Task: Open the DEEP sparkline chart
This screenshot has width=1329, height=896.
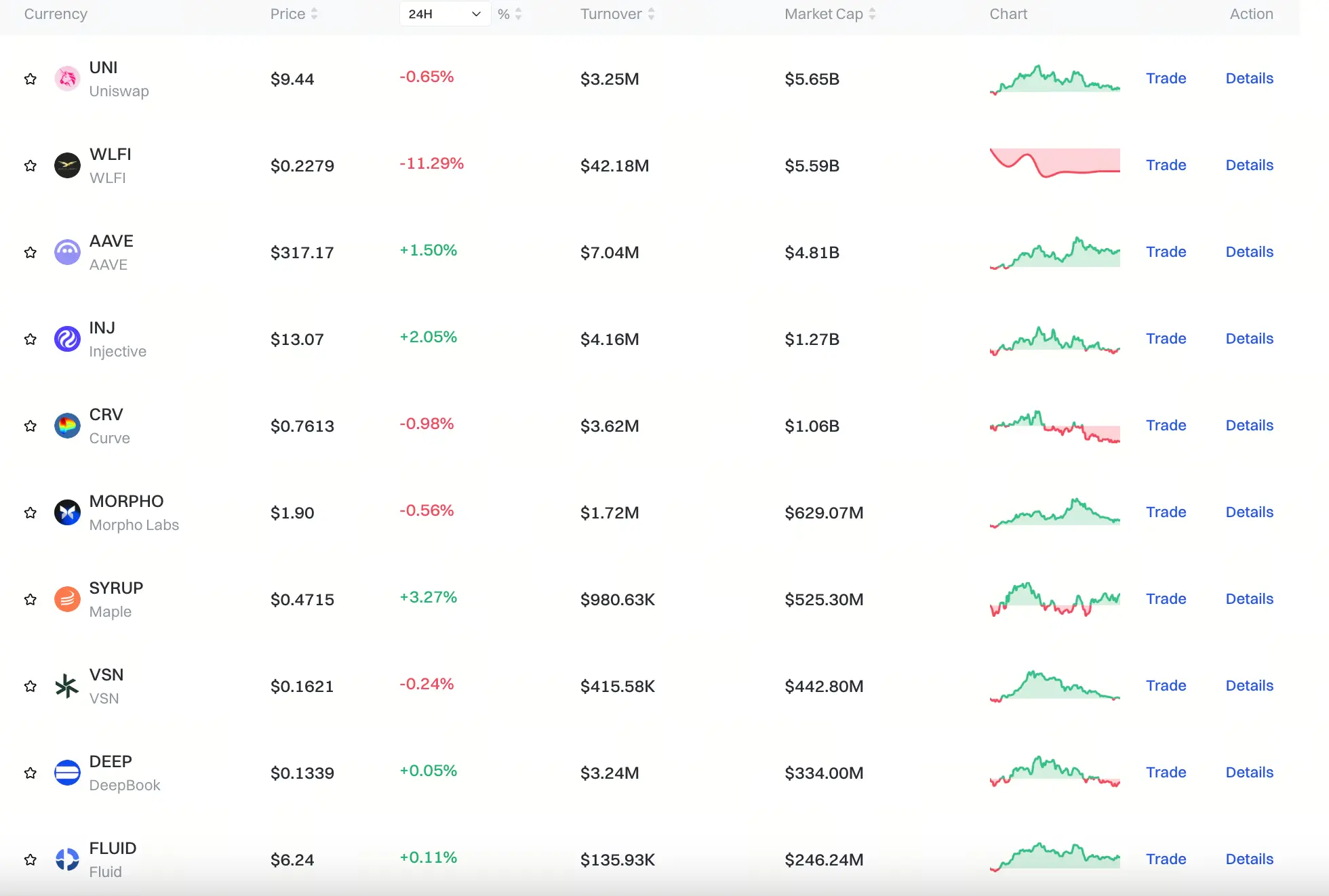Action: click(x=1054, y=771)
